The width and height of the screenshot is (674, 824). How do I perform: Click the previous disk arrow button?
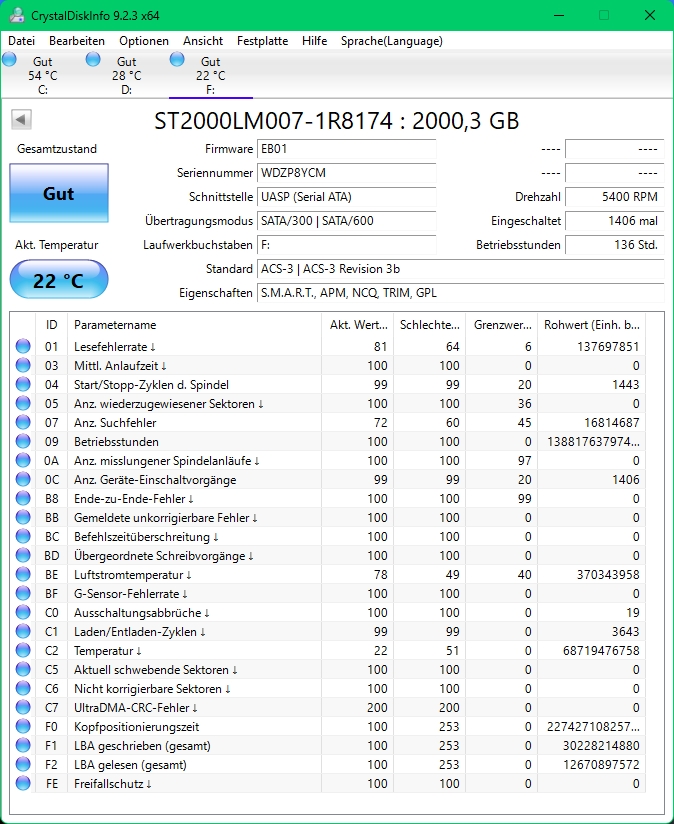(22, 119)
